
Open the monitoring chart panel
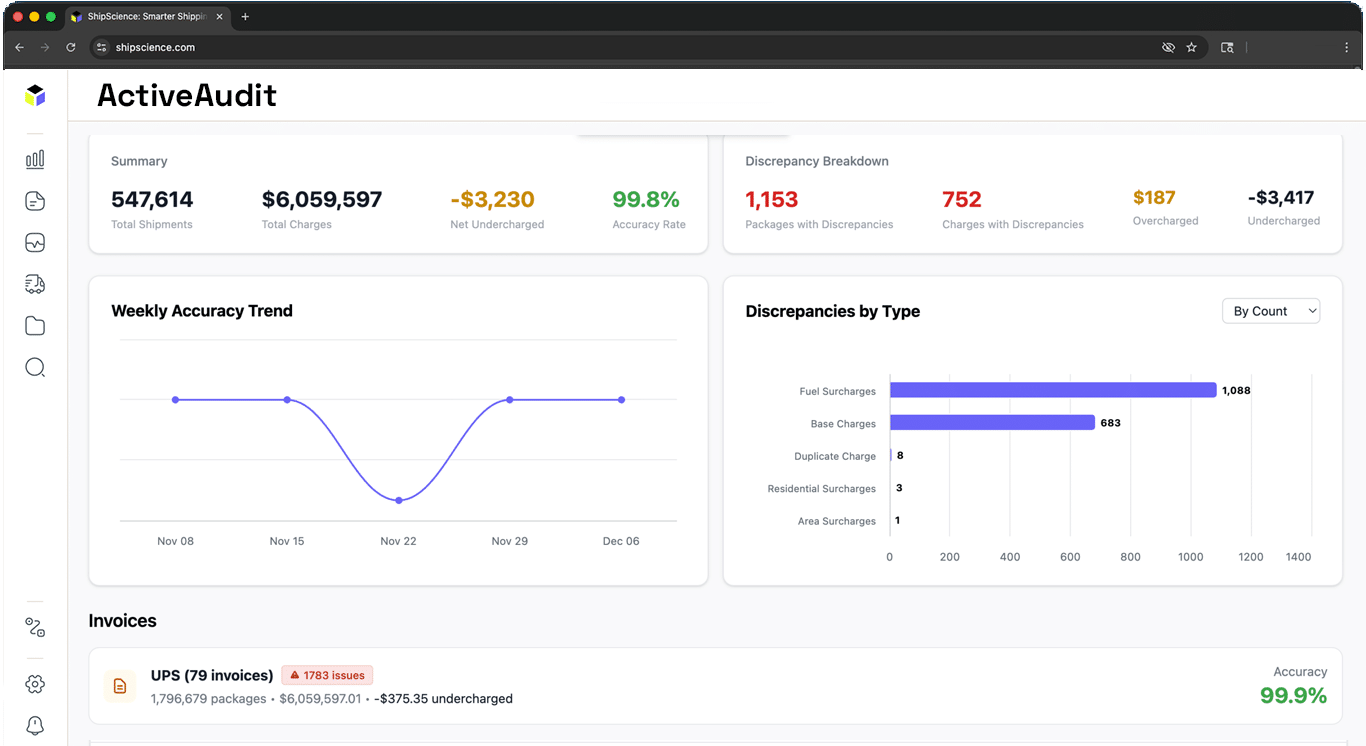tap(34, 242)
